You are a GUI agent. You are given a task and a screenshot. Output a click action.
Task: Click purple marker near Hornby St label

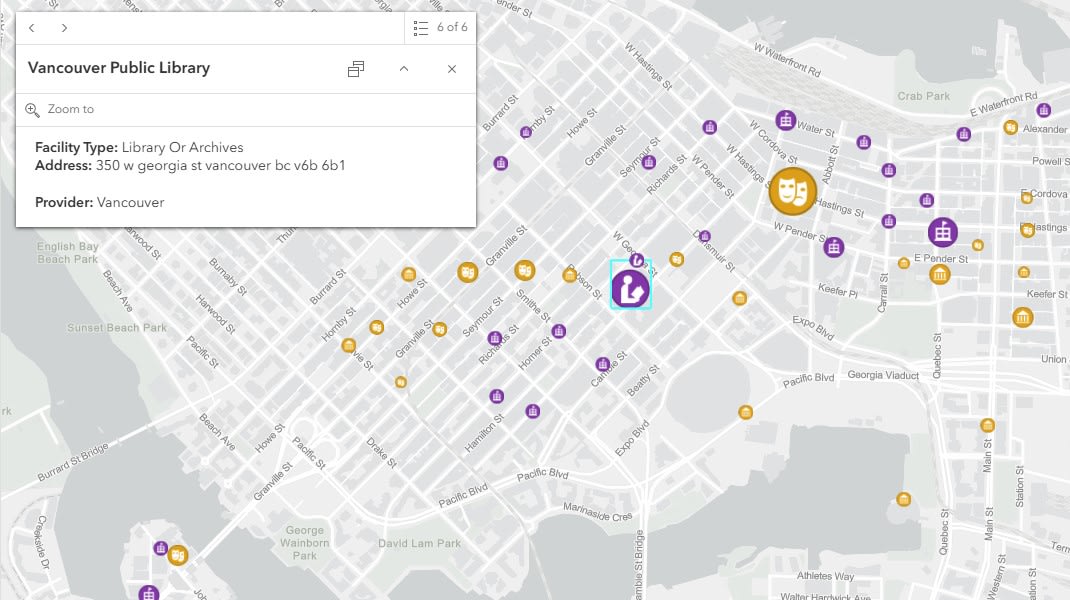coord(525,132)
